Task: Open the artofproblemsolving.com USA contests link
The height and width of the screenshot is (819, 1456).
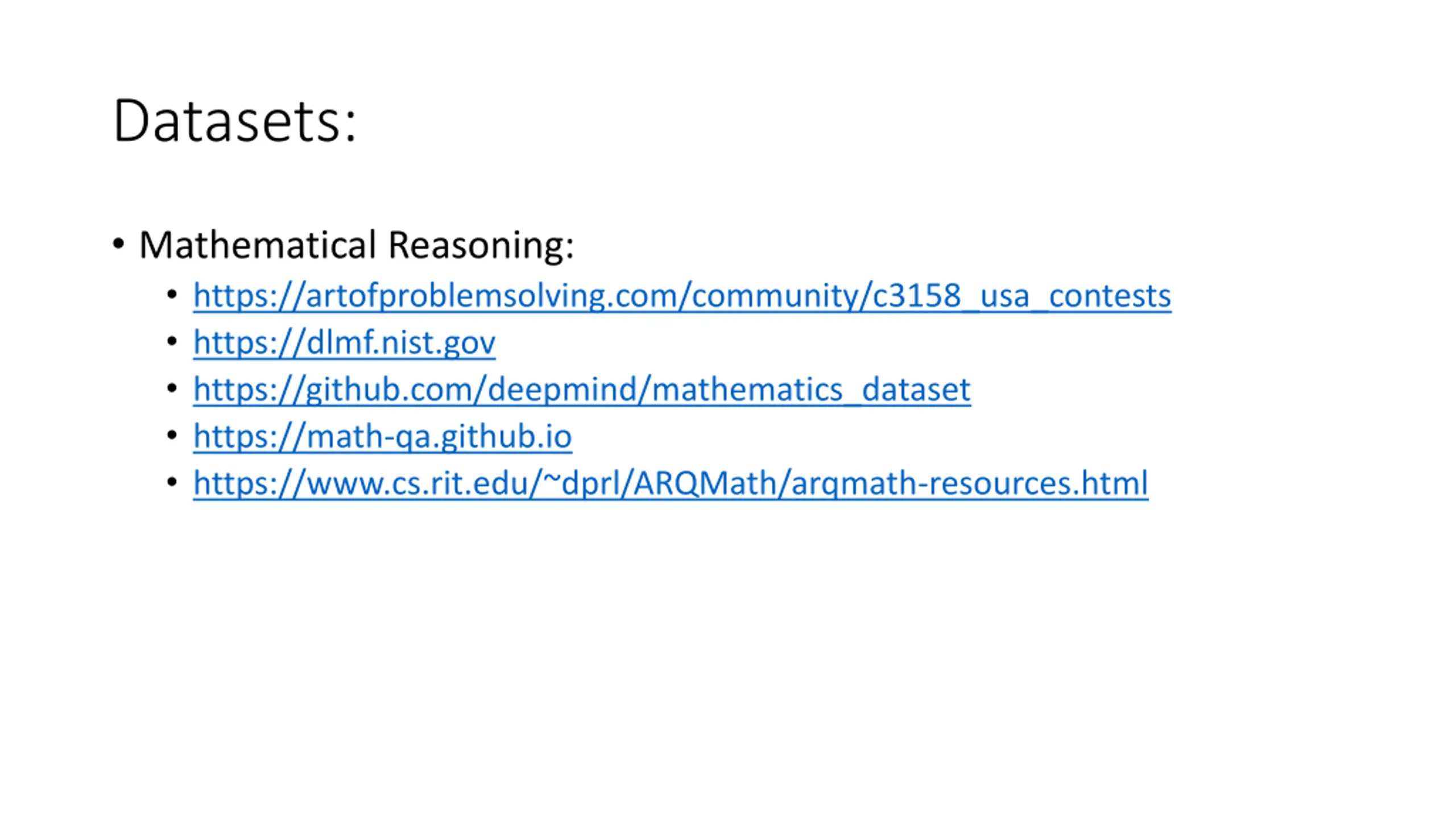Action: tap(682, 296)
